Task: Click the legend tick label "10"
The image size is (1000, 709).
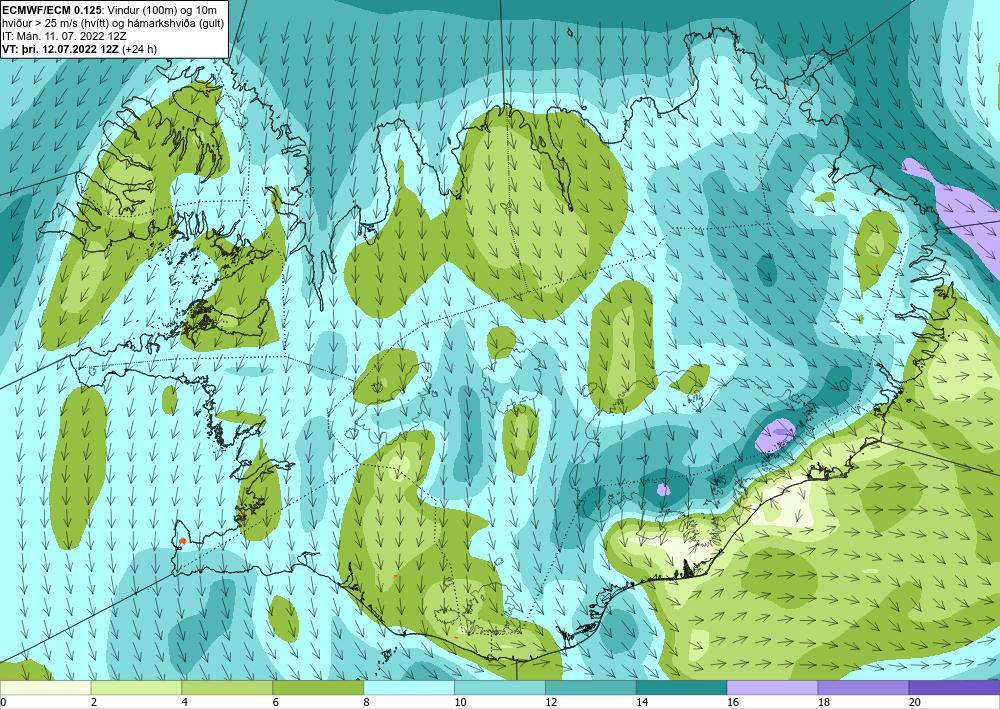Action: click(x=460, y=703)
